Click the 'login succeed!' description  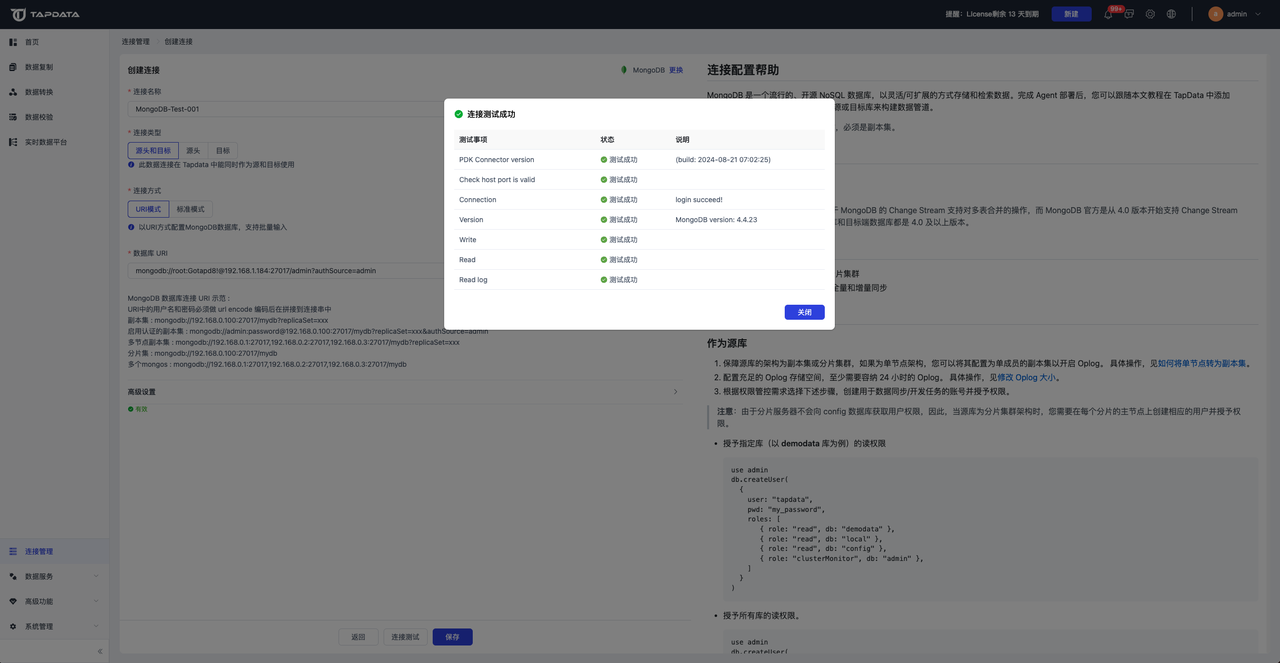[x=699, y=200]
